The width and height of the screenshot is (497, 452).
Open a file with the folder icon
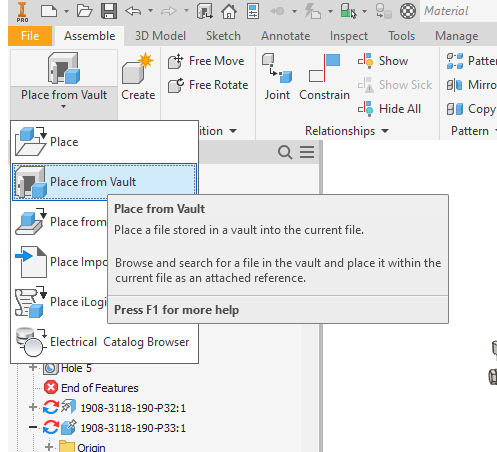click(84, 11)
